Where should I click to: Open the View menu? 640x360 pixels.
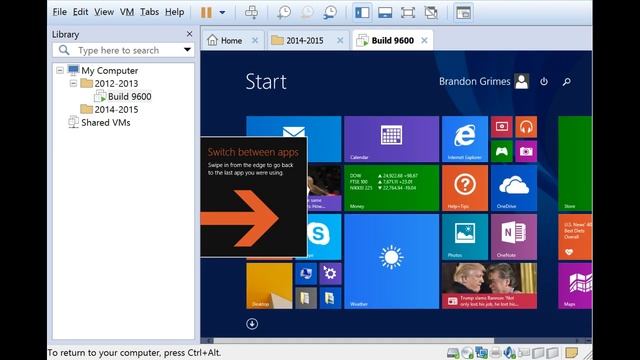point(104,12)
